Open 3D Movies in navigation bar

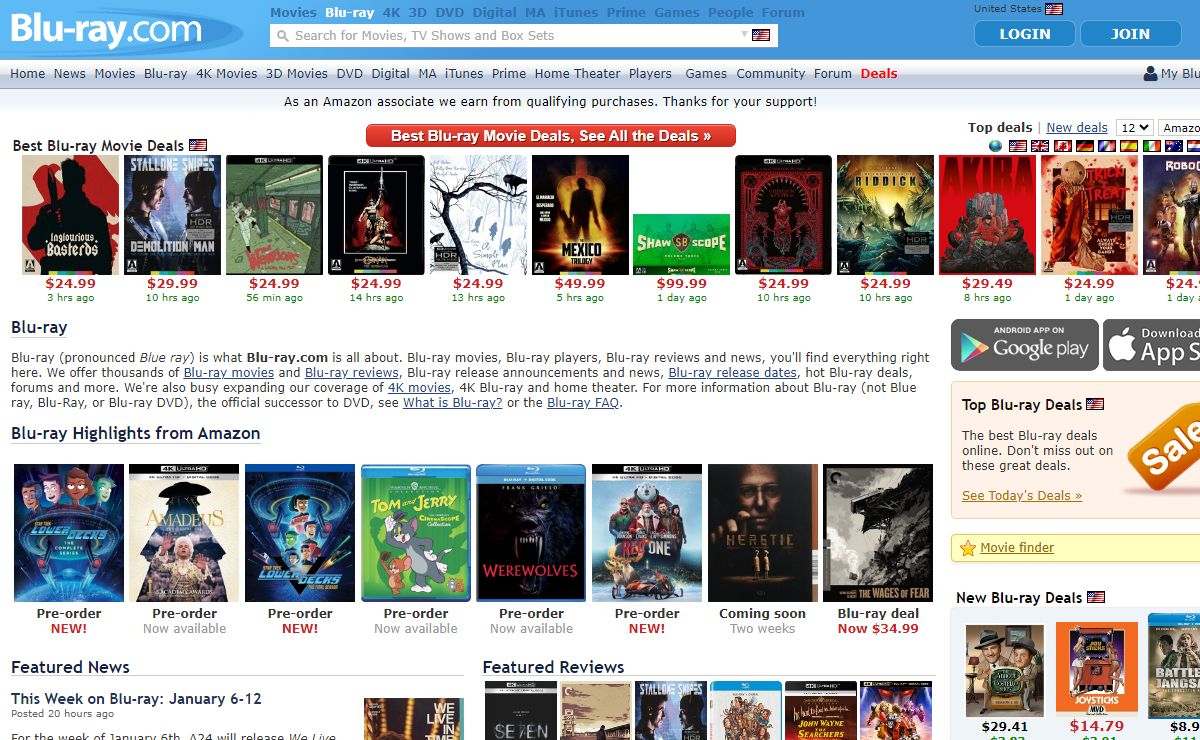pyautogui.click(x=297, y=73)
